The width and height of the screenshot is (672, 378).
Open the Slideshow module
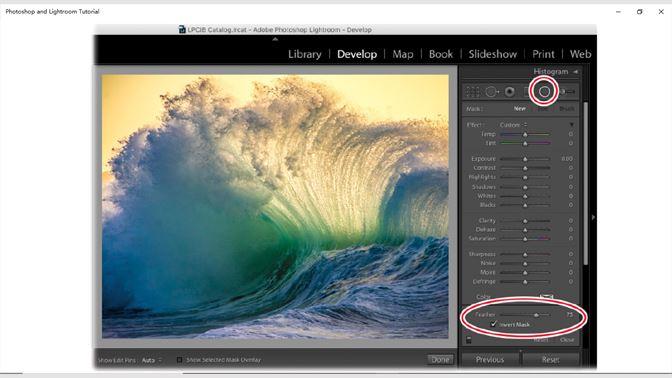click(x=493, y=54)
